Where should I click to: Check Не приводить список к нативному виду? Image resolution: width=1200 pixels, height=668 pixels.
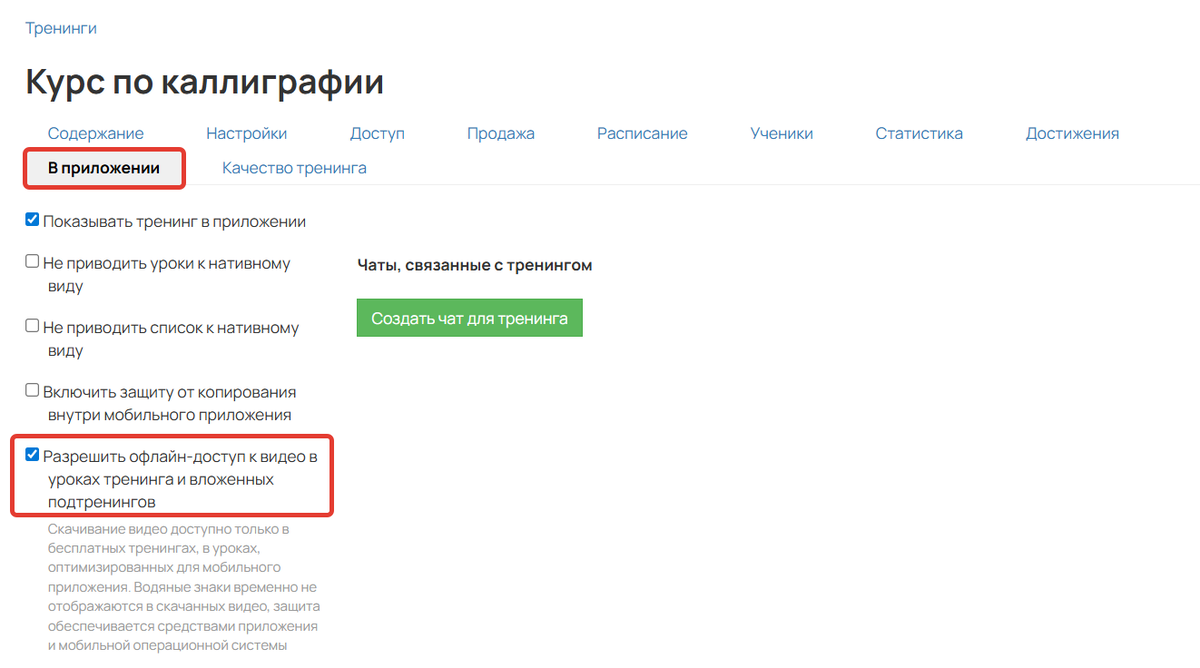32,325
